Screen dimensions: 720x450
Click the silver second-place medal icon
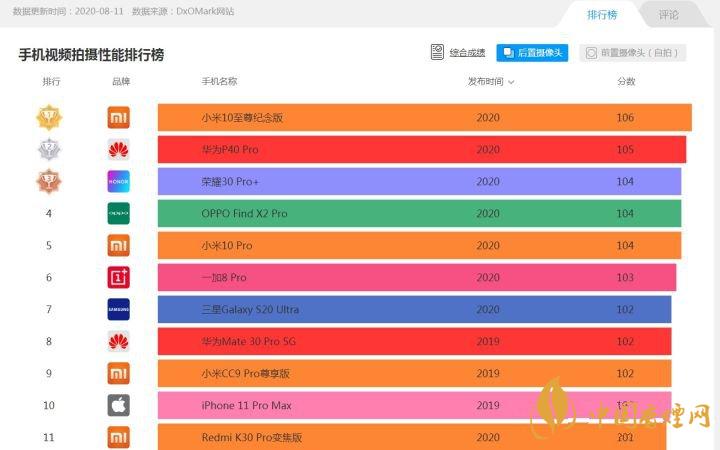[x=49, y=150]
